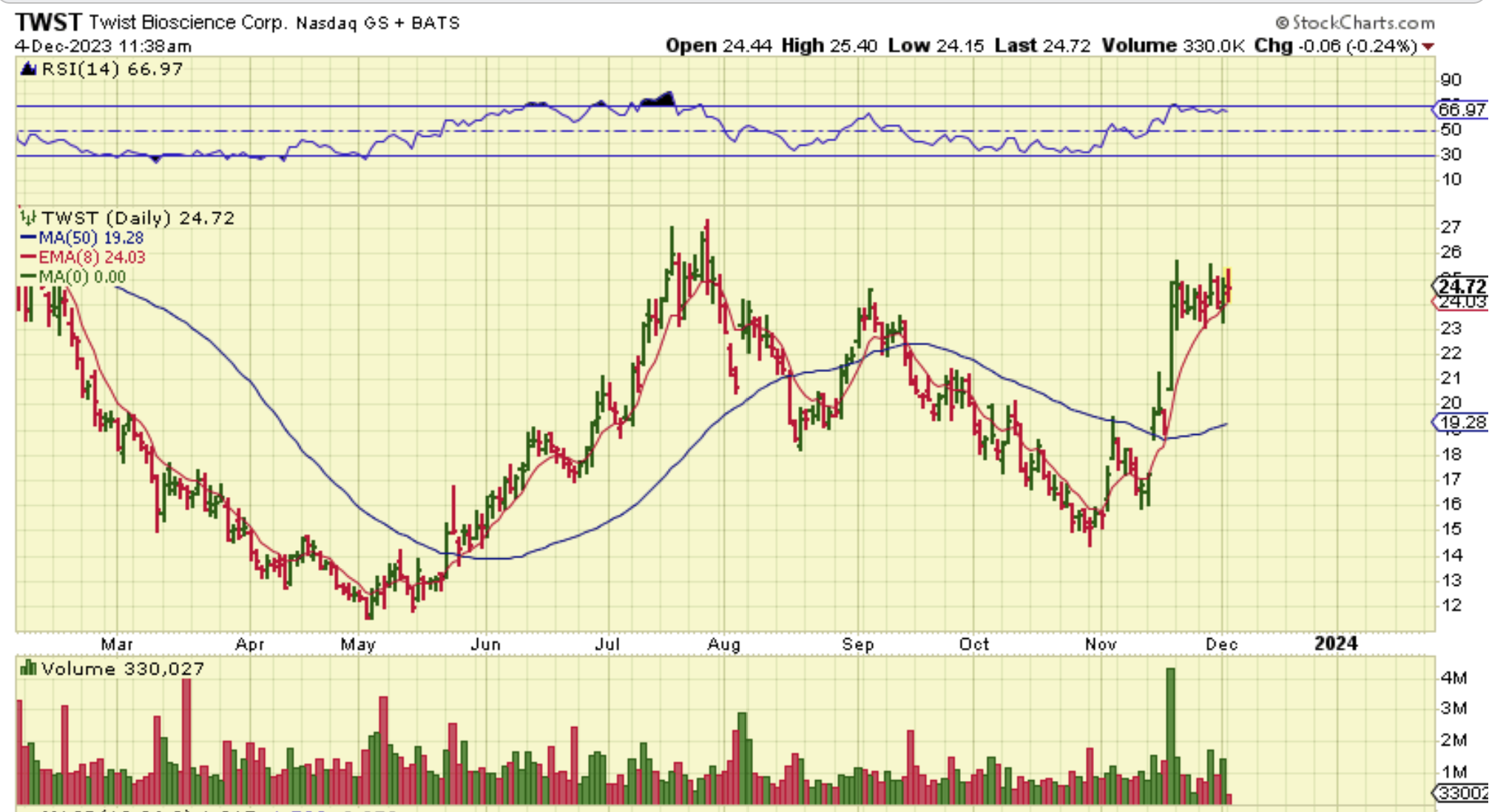This screenshot has height=812, width=1489.
Task: Click the 4-Dec-2023 11:38am timestamp
Action: [103, 46]
